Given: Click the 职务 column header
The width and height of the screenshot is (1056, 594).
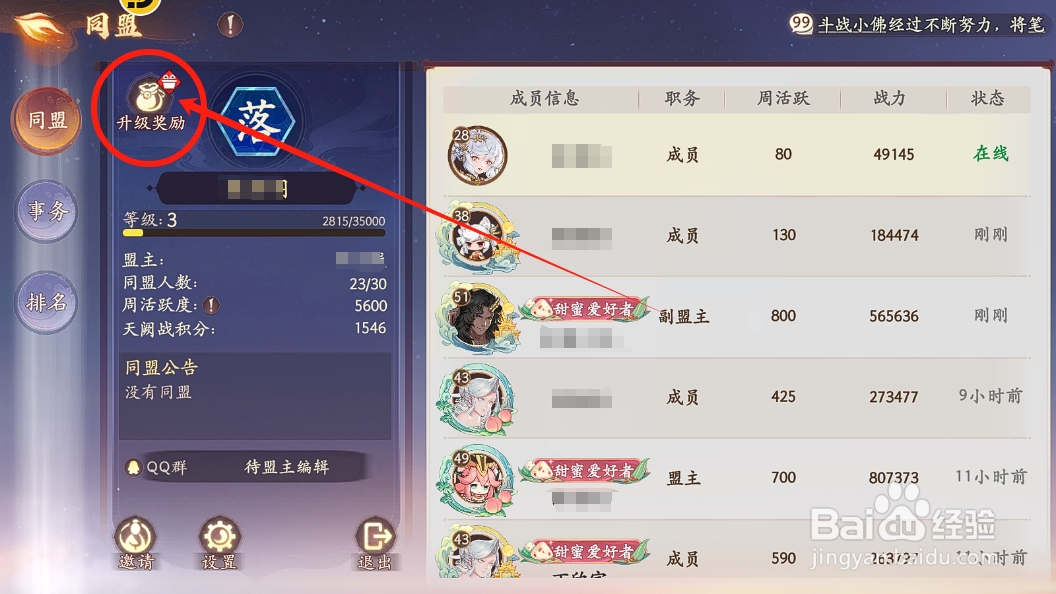Looking at the screenshot, I should click(x=682, y=98).
